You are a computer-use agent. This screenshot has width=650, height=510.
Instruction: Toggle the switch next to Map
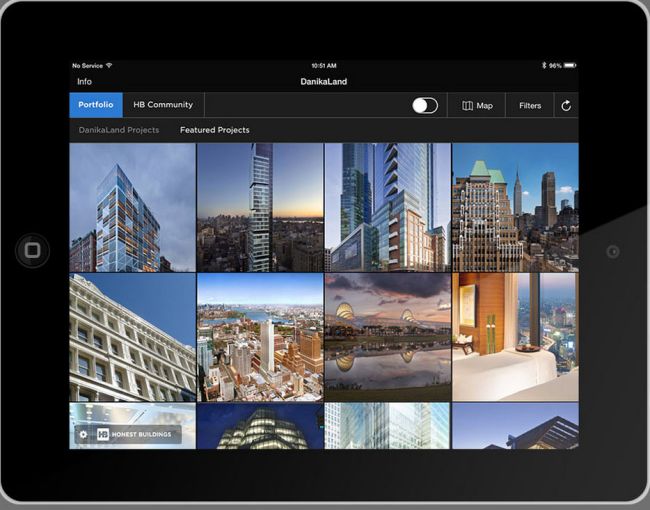pyautogui.click(x=425, y=106)
